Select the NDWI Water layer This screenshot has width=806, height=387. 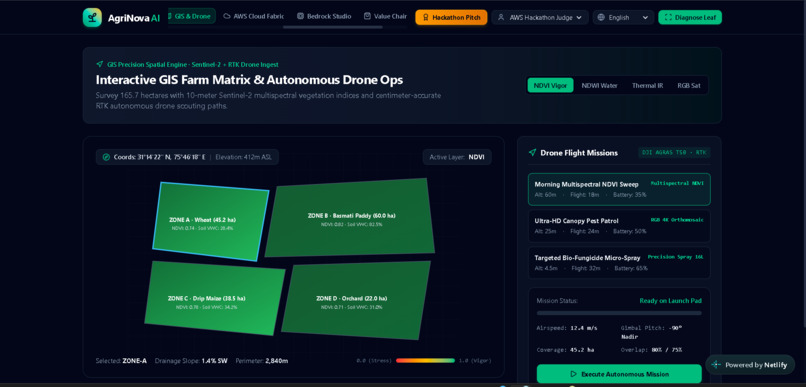tap(599, 85)
